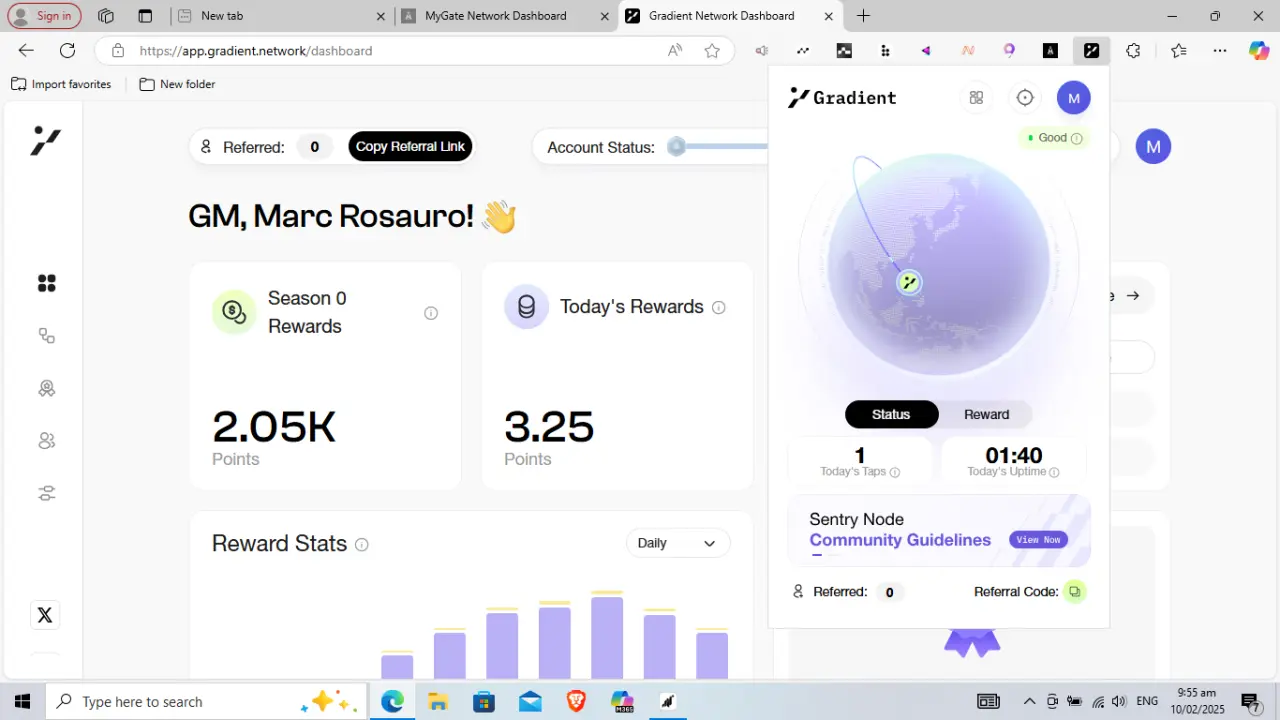Click the purple M profile avatar on dashboard
The width and height of the screenshot is (1280, 720).
tap(1153, 147)
